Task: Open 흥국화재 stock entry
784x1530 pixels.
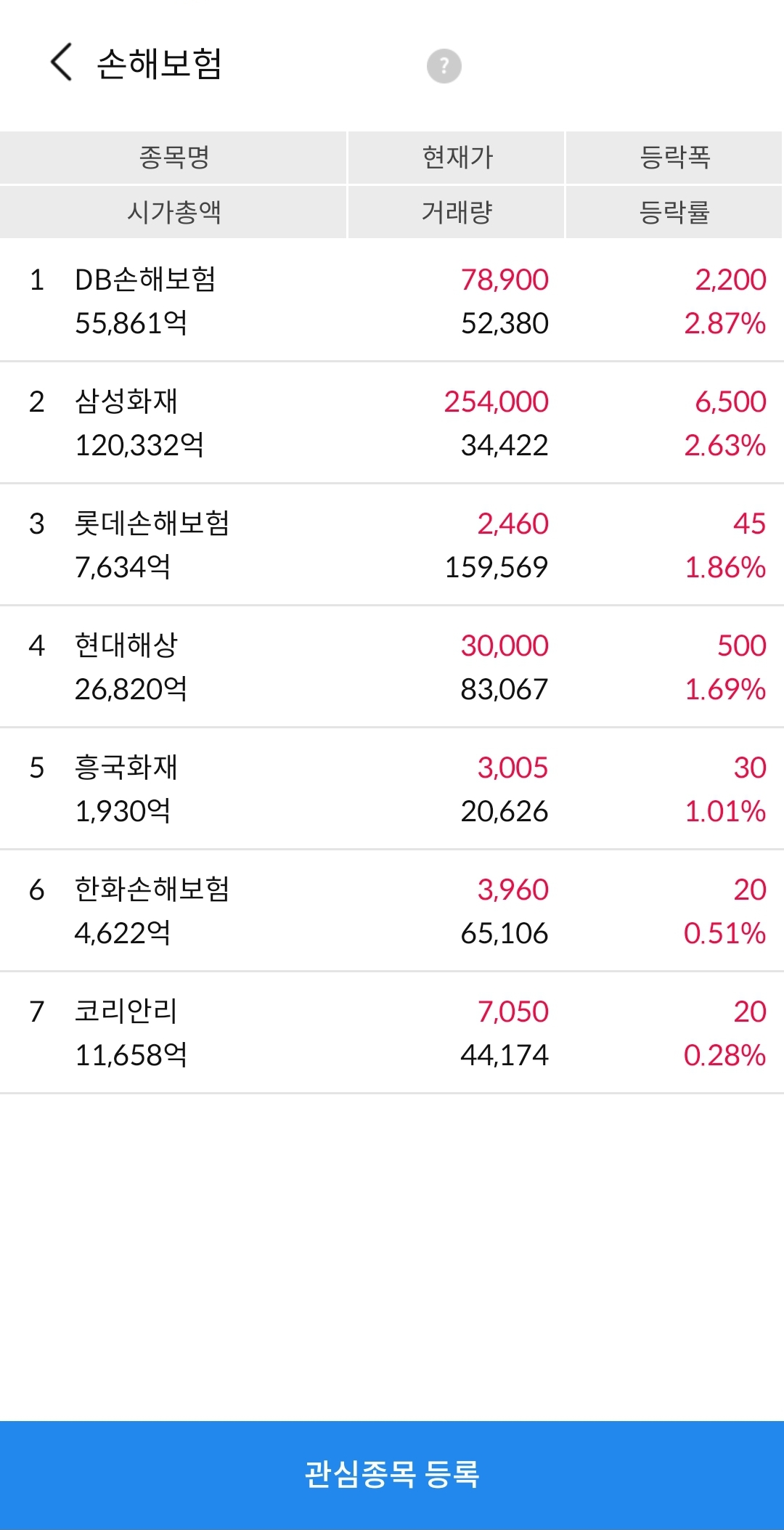Action: tap(392, 789)
